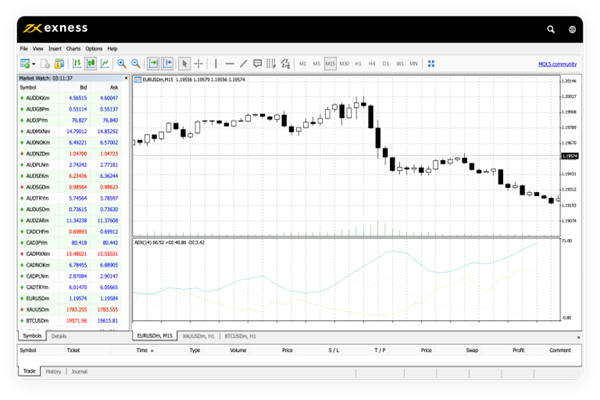Select the Cursor arrow tool

184,64
